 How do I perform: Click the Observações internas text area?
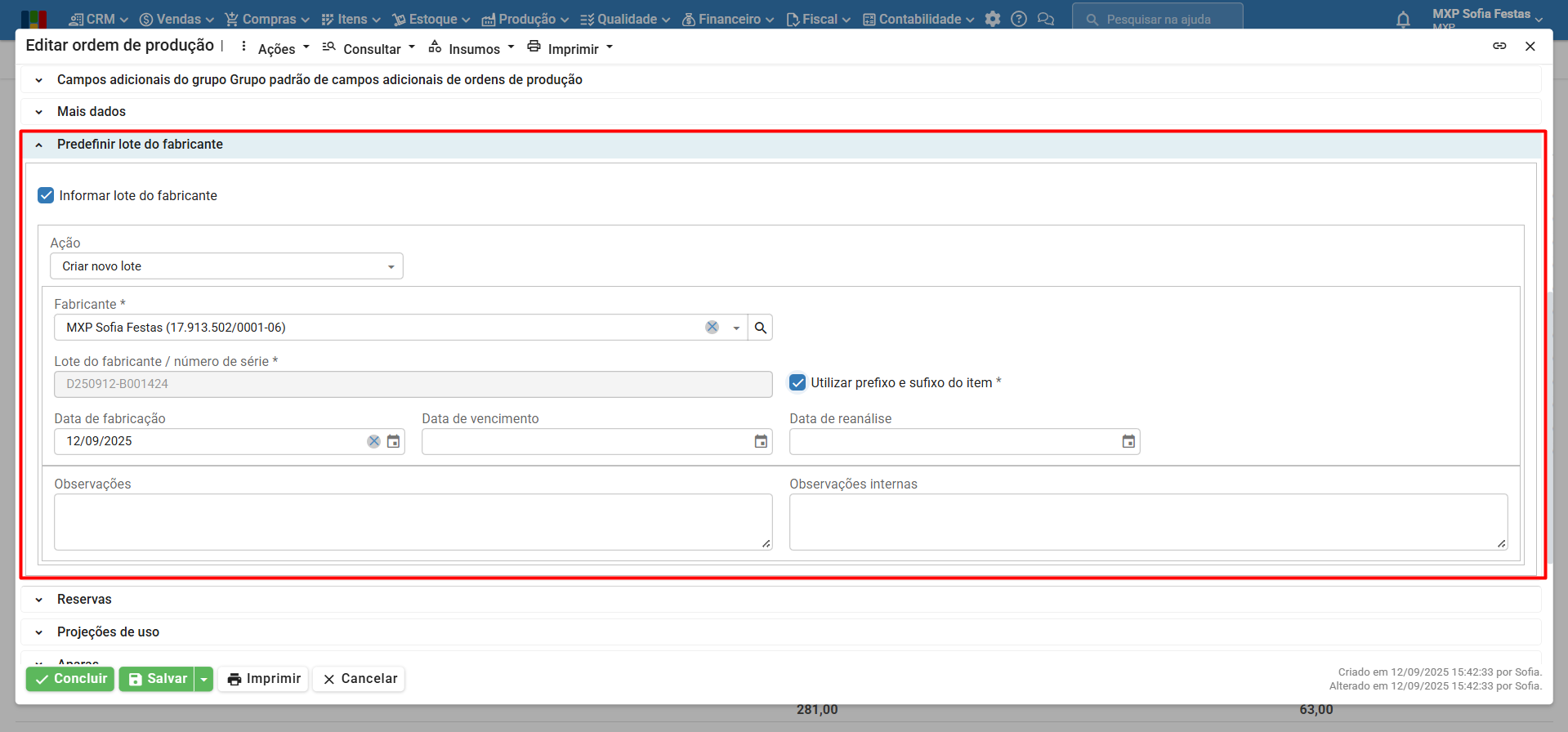(x=1149, y=522)
